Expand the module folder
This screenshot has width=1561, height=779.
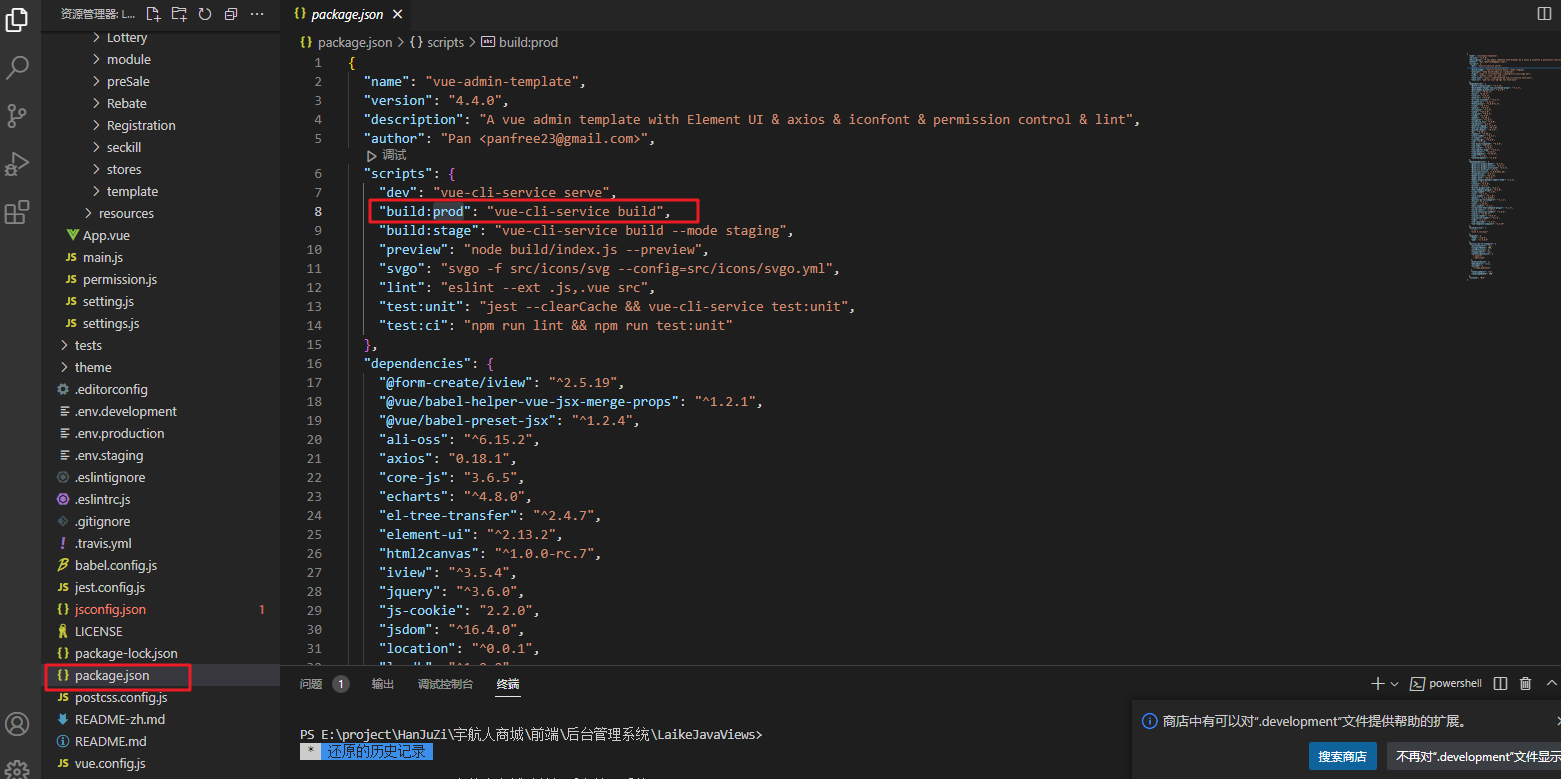(129, 59)
